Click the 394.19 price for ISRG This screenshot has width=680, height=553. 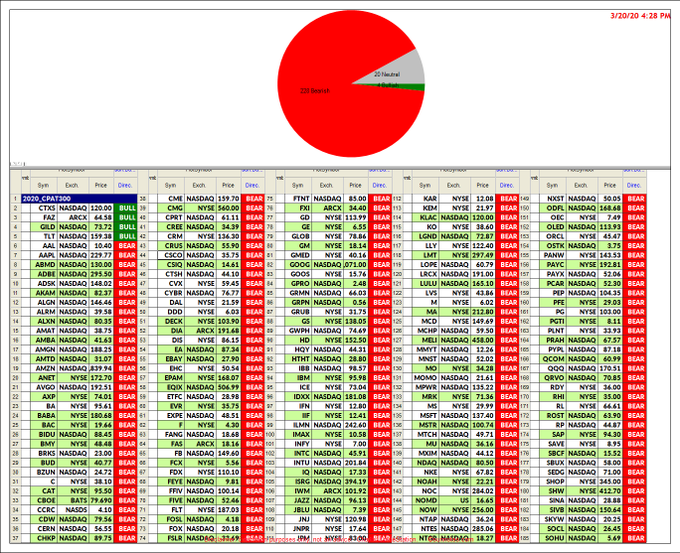[356, 481]
